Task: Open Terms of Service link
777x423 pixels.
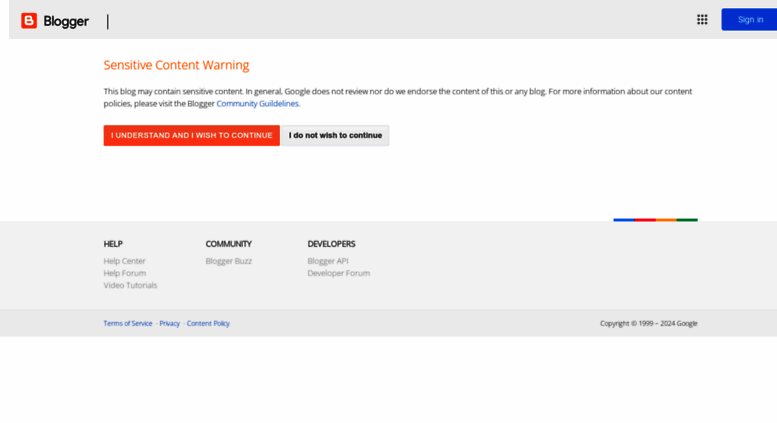Action: point(128,323)
